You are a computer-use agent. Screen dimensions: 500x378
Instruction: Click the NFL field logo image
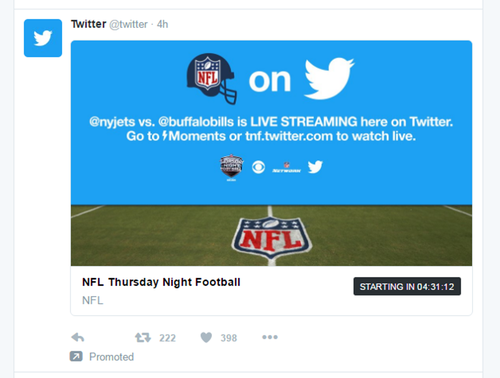271,236
